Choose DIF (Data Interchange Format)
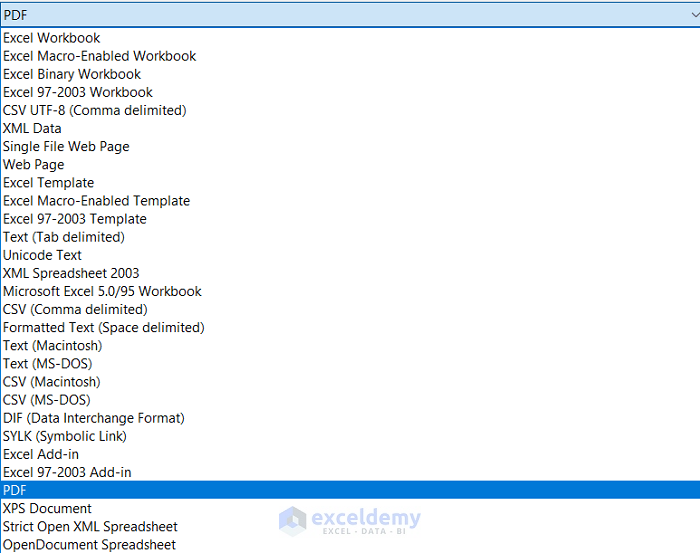Viewport: 700px width, 553px height. [350, 418]
